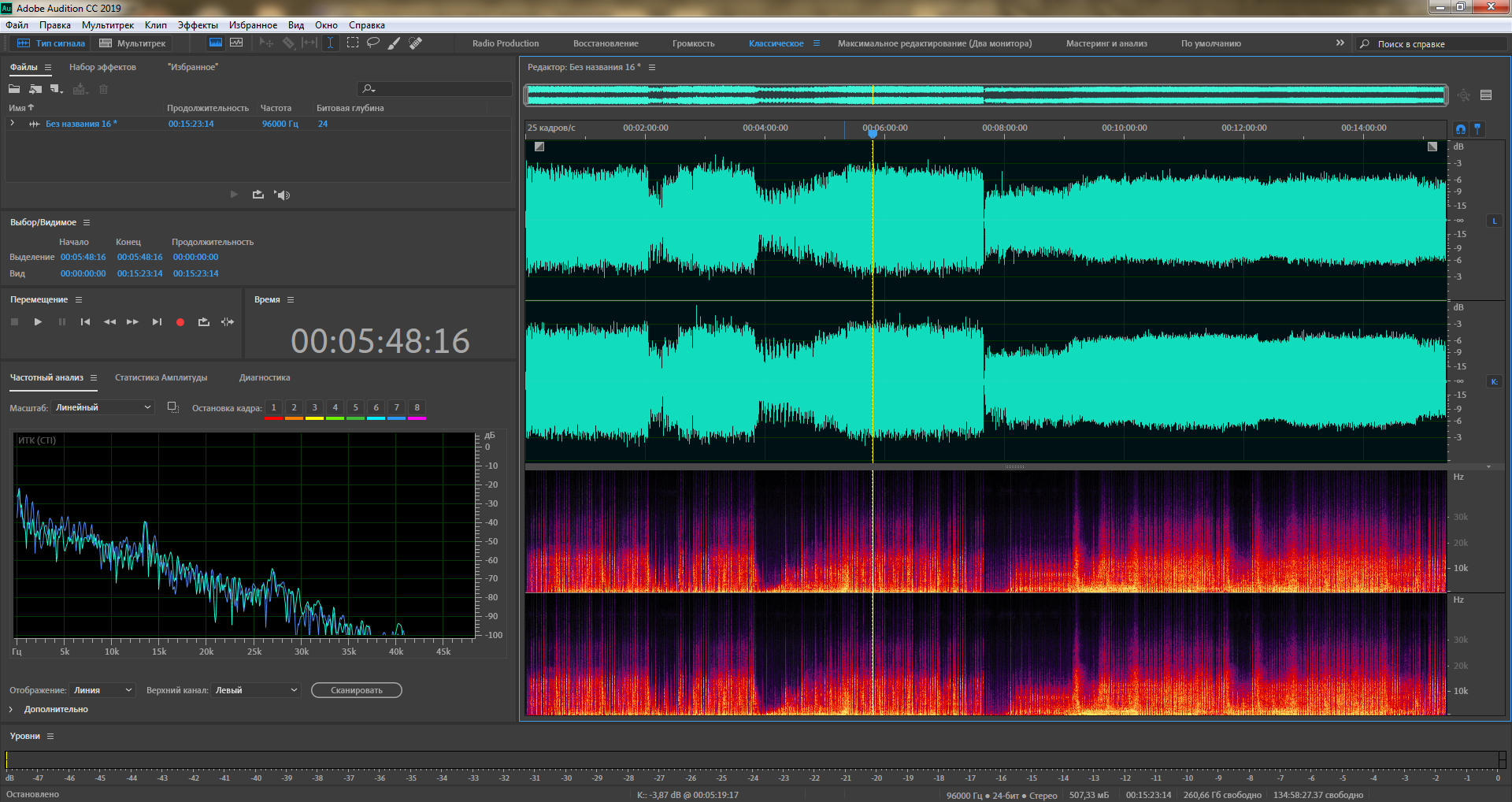Screen dimensions: 1512x802
Task: Toggle loop playback in transport panel
Action: tap(204, 322)
